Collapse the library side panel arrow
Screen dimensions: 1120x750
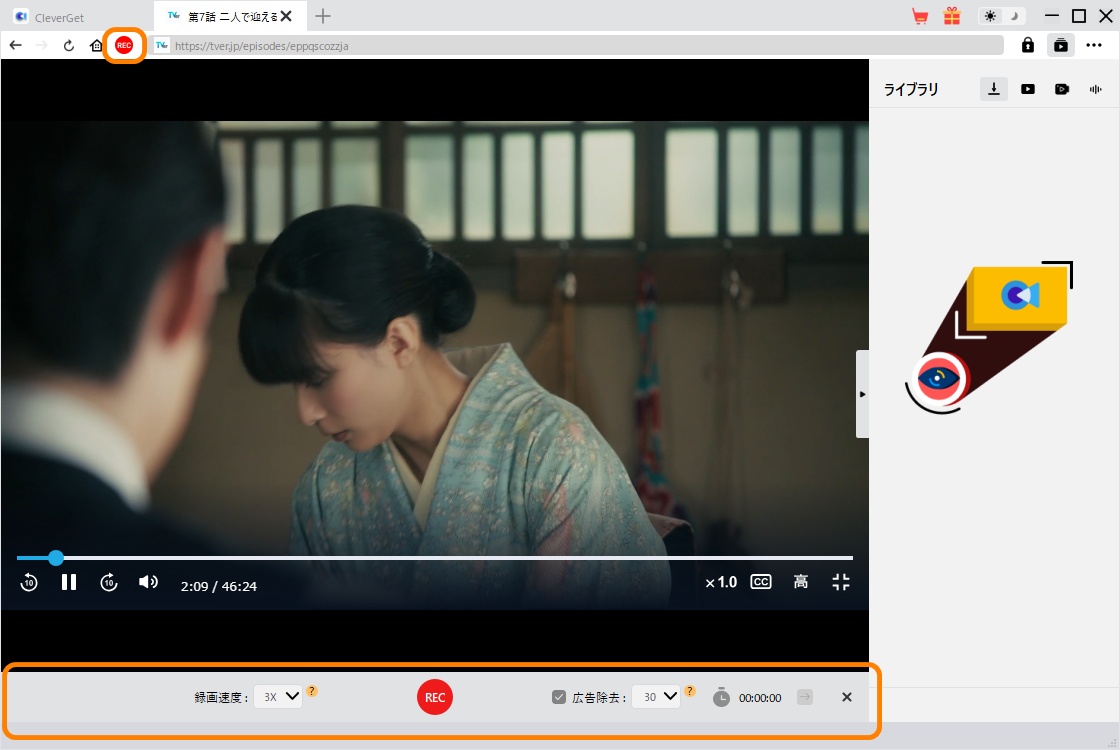tap(862, 394)
